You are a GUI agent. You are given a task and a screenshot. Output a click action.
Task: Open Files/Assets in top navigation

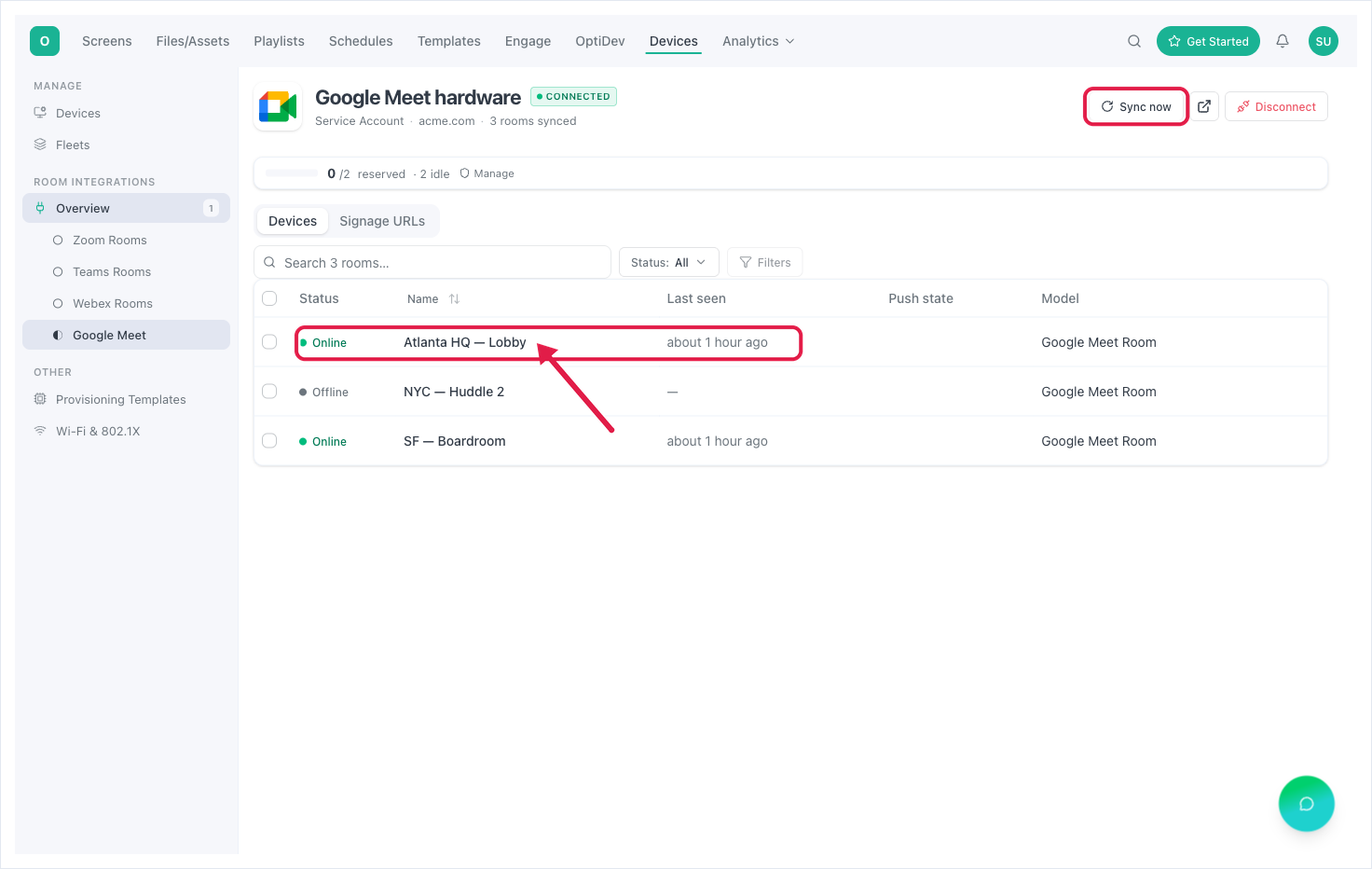point(193,41)
